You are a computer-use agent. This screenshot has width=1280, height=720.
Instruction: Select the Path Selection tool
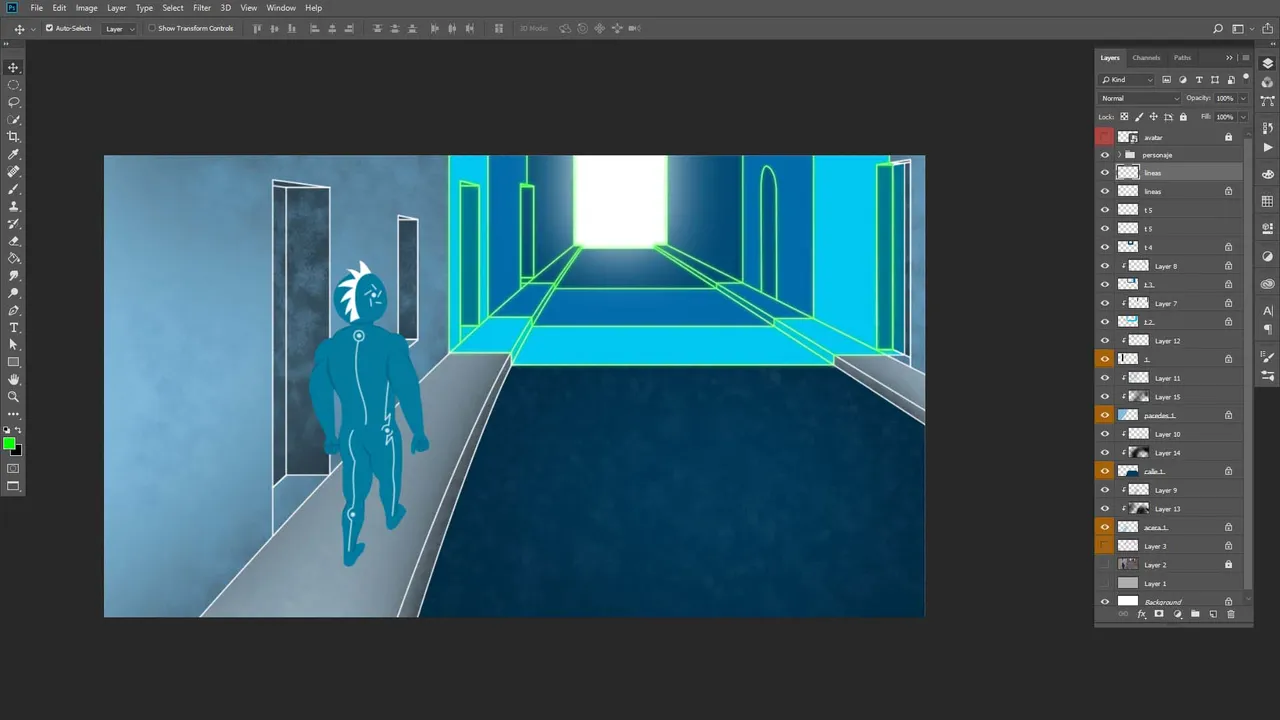[13, 345]
